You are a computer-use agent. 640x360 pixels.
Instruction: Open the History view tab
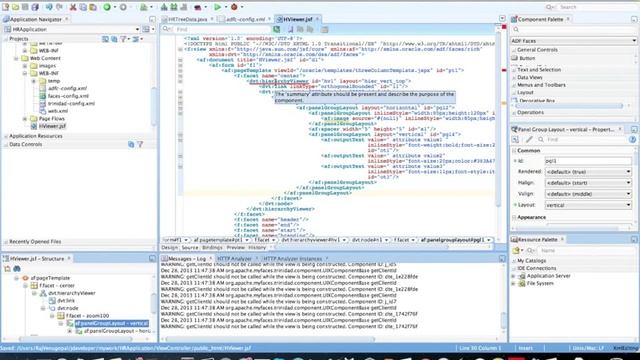(257, 248)
